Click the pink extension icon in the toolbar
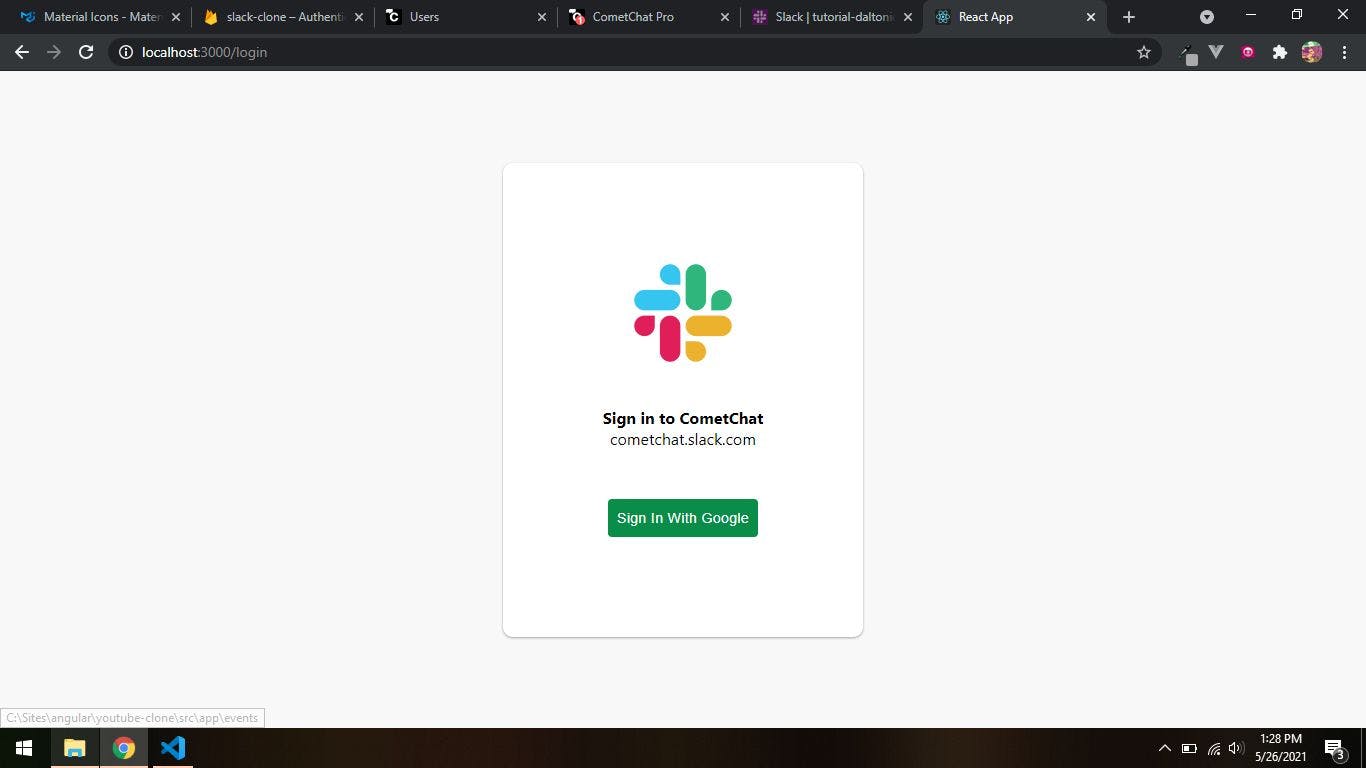Viewport: 1366px width, 768px height. pyautogui.click(x=1247, y=52)
